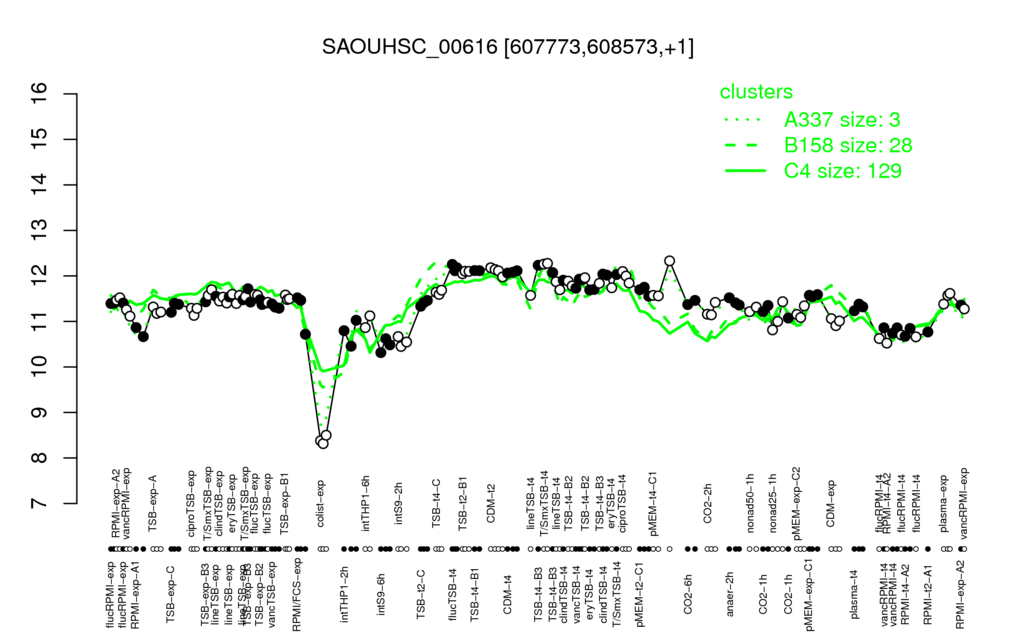Click the y-axis tick label 7

pyautogui.click(x=40, y=504)
